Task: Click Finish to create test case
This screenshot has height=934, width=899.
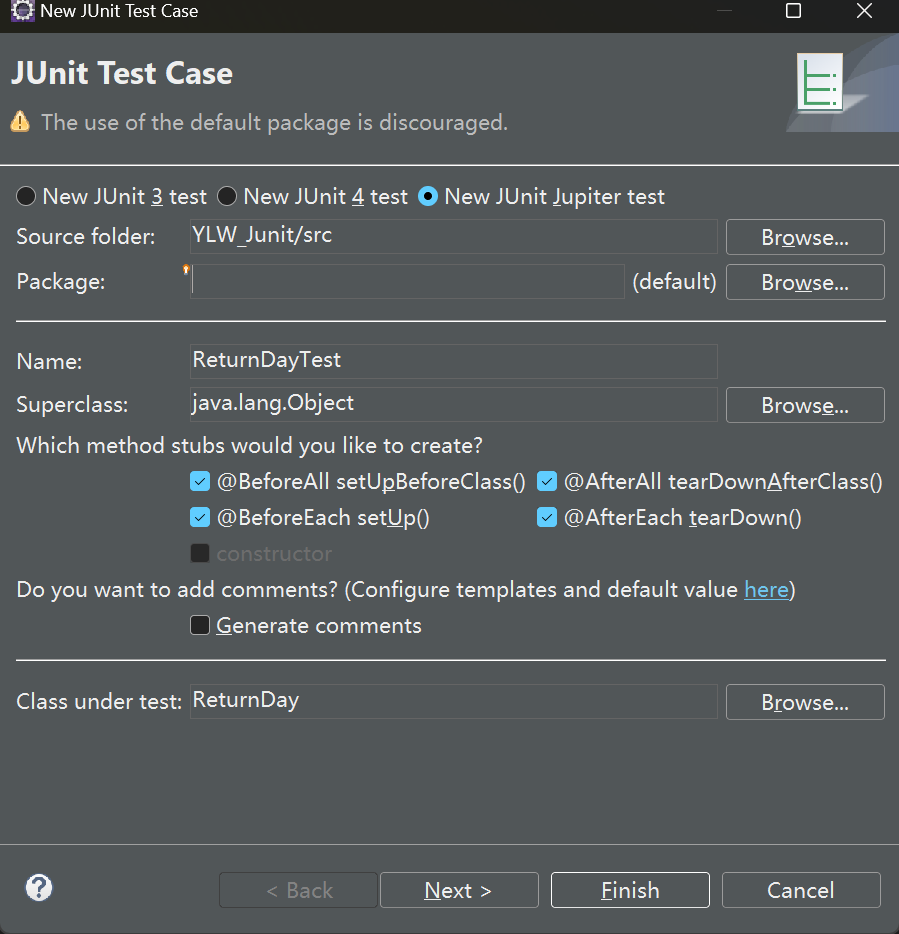Action: pyautogui.click(x=630, y=890)
